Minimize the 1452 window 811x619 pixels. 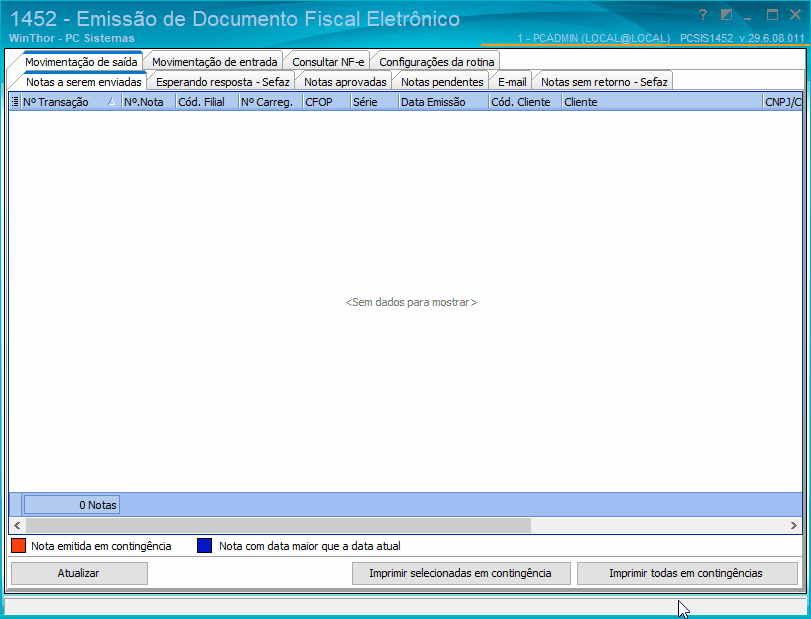[x=748, y=17]
